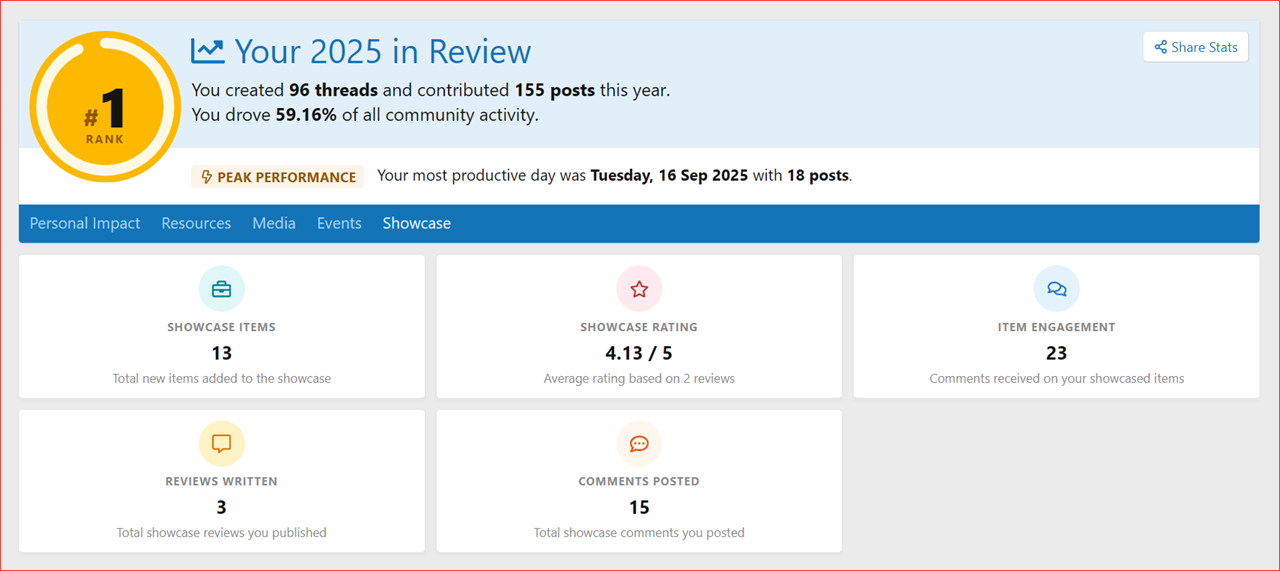Click the value 3 under Reviews Written
Viewport: 1280px width, 571px height.
coord(222,507)
